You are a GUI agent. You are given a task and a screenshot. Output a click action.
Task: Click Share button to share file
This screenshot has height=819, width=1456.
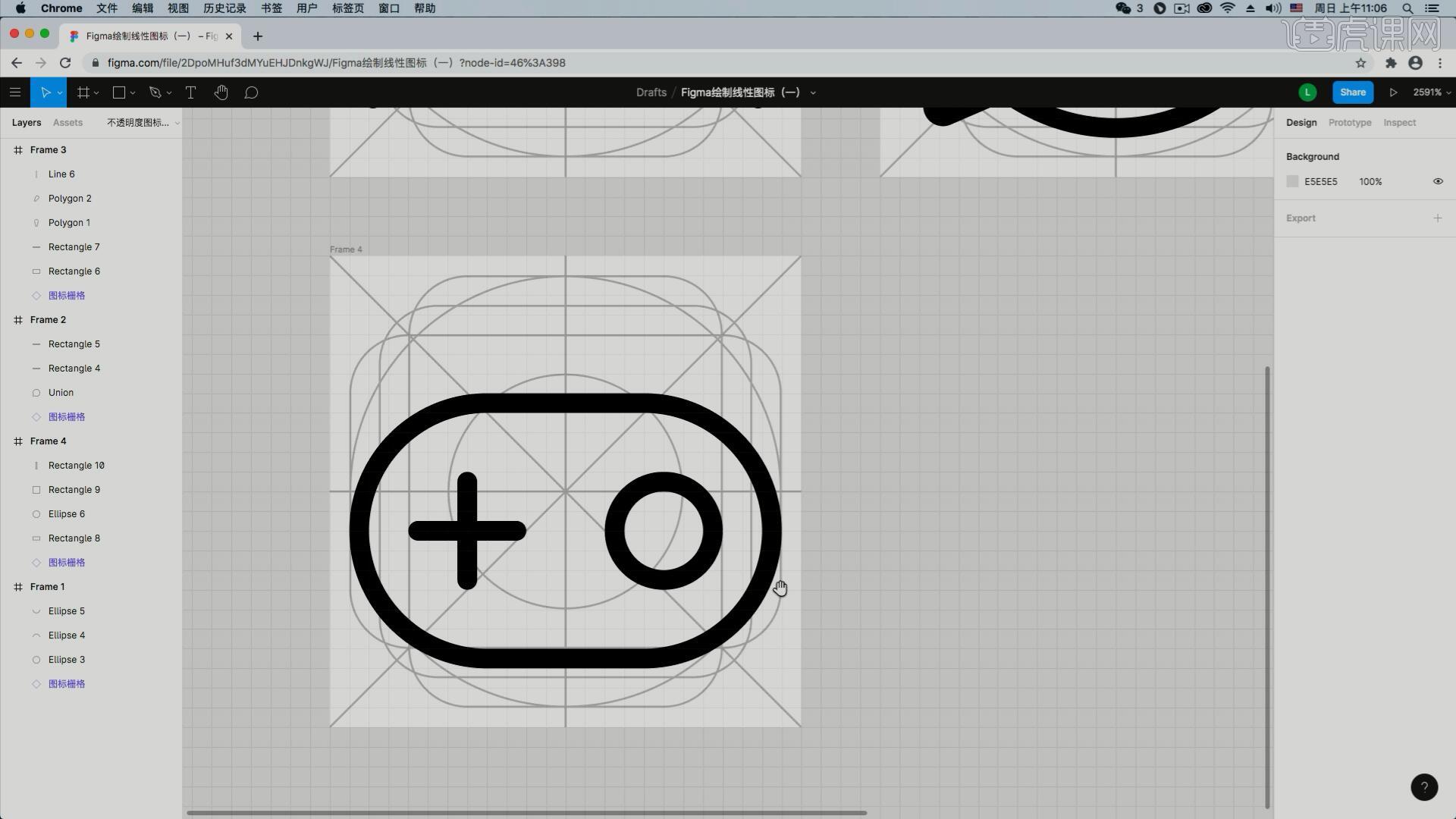click(1354, 92)
